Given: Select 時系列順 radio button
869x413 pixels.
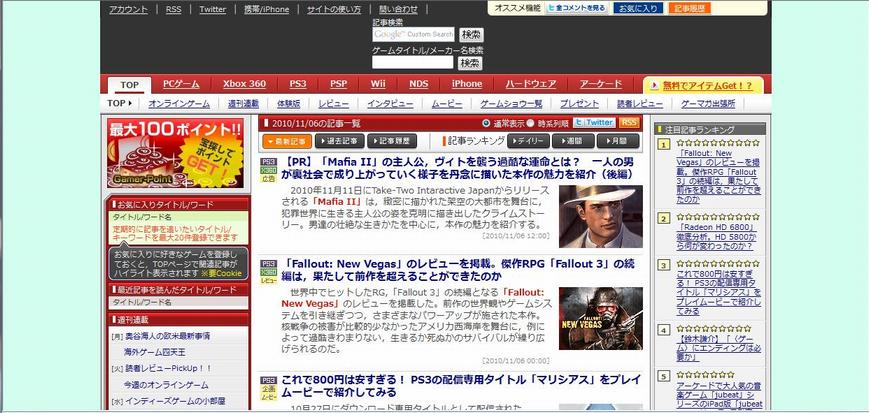Looking at the screenshot, I should click(530, 123).
